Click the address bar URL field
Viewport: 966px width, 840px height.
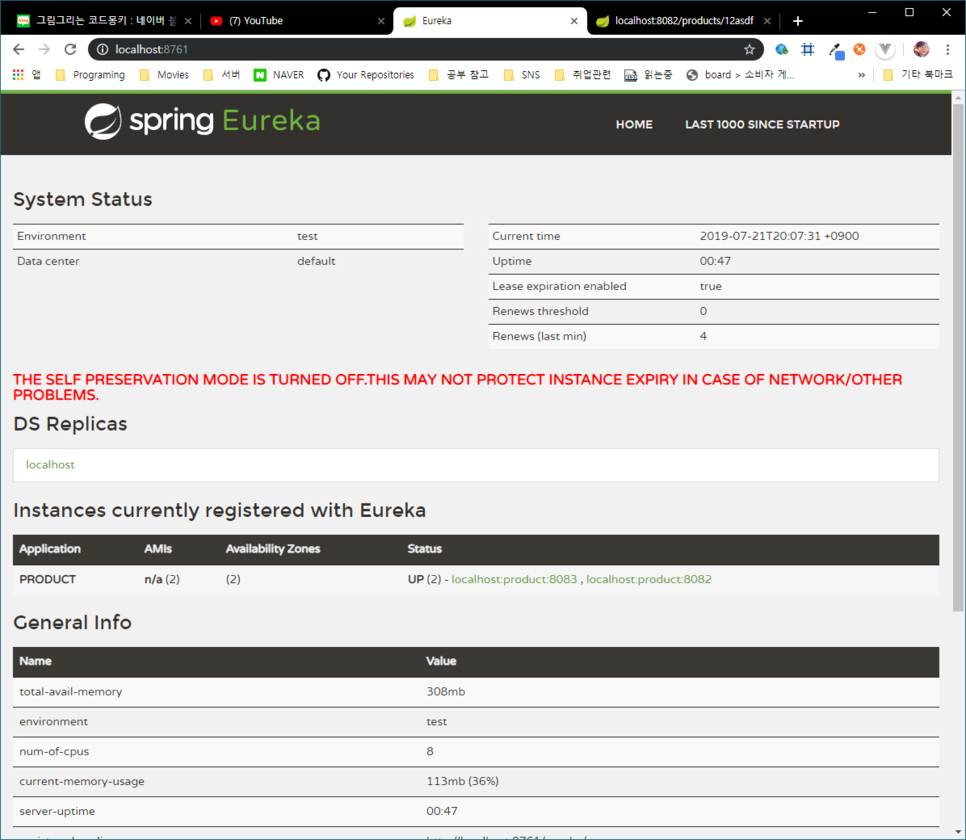[425, 49]
